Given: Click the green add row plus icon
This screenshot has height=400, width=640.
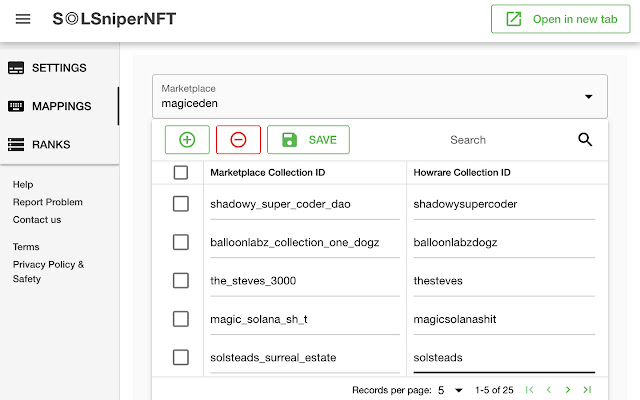Looking at the screenshot, I should (187, 140).
